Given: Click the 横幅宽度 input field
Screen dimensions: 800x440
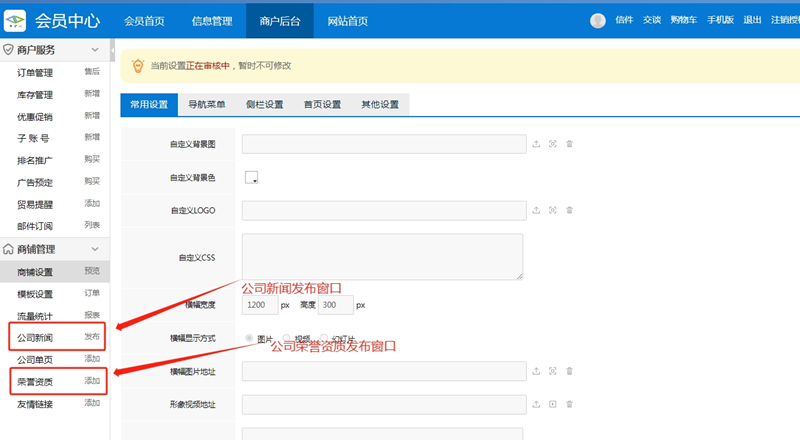Looking at the screenshot, I should 259,305.
